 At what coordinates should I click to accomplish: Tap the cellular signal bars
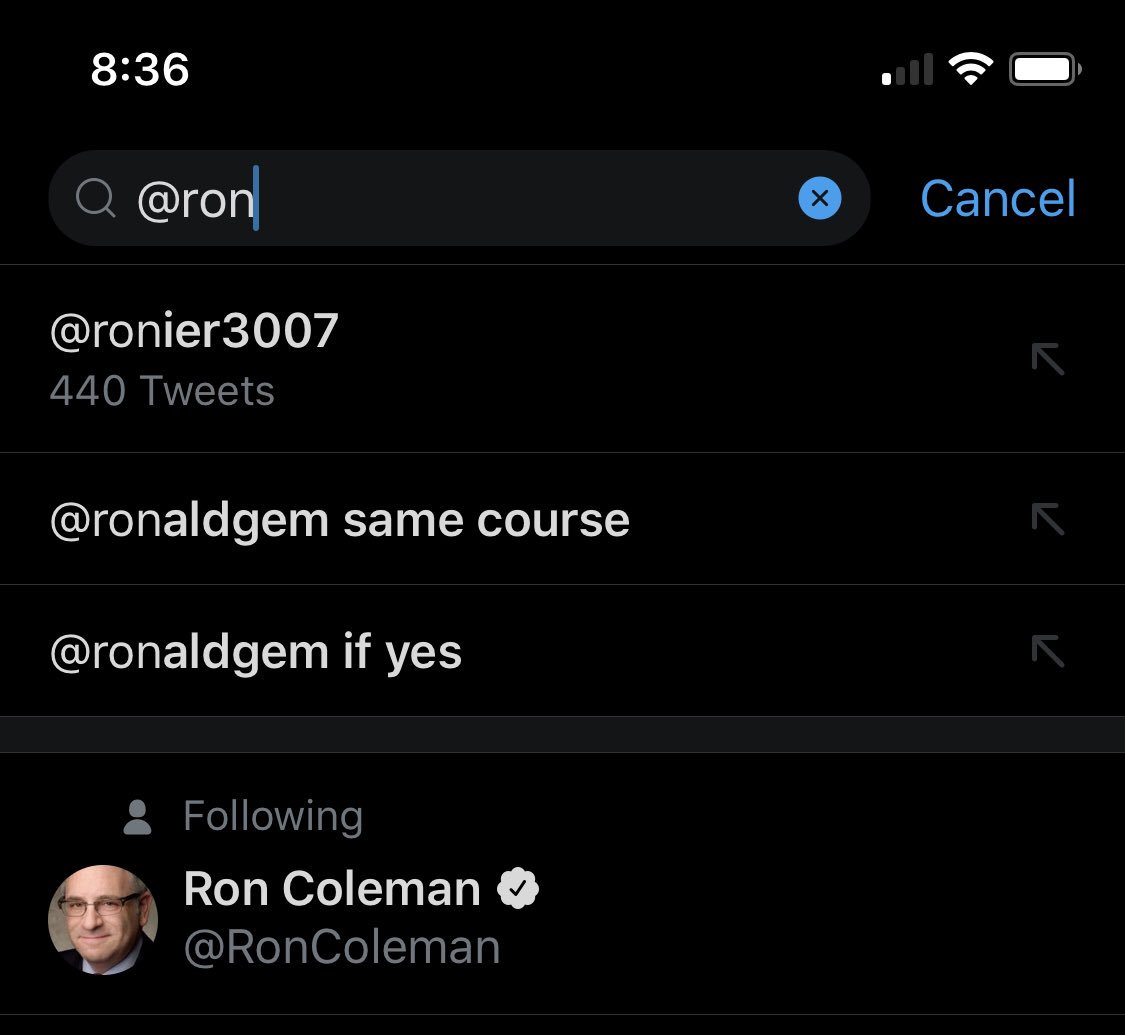907,71
